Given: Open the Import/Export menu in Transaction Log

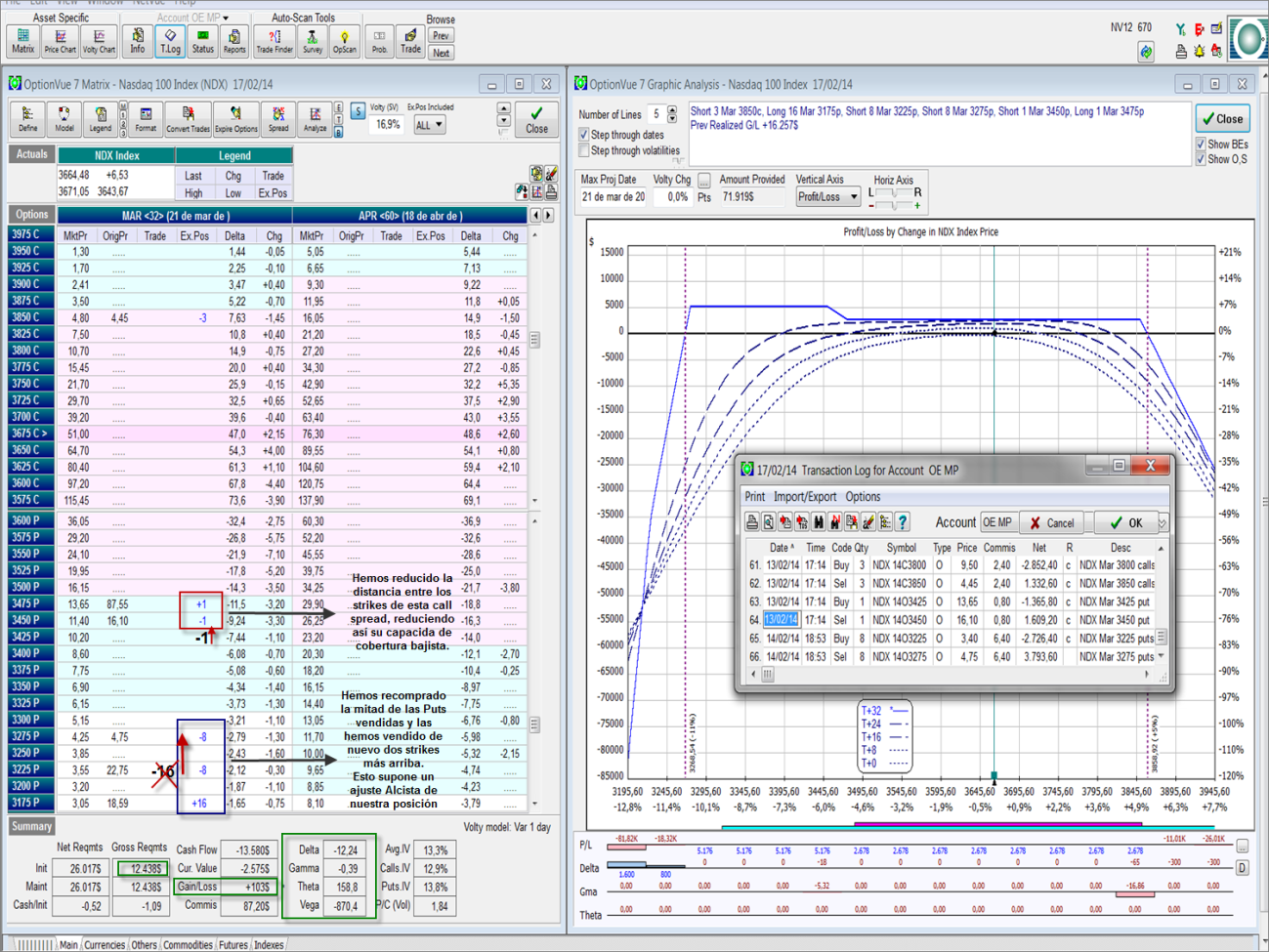Looking at the screenshot, I should point(805,497).
